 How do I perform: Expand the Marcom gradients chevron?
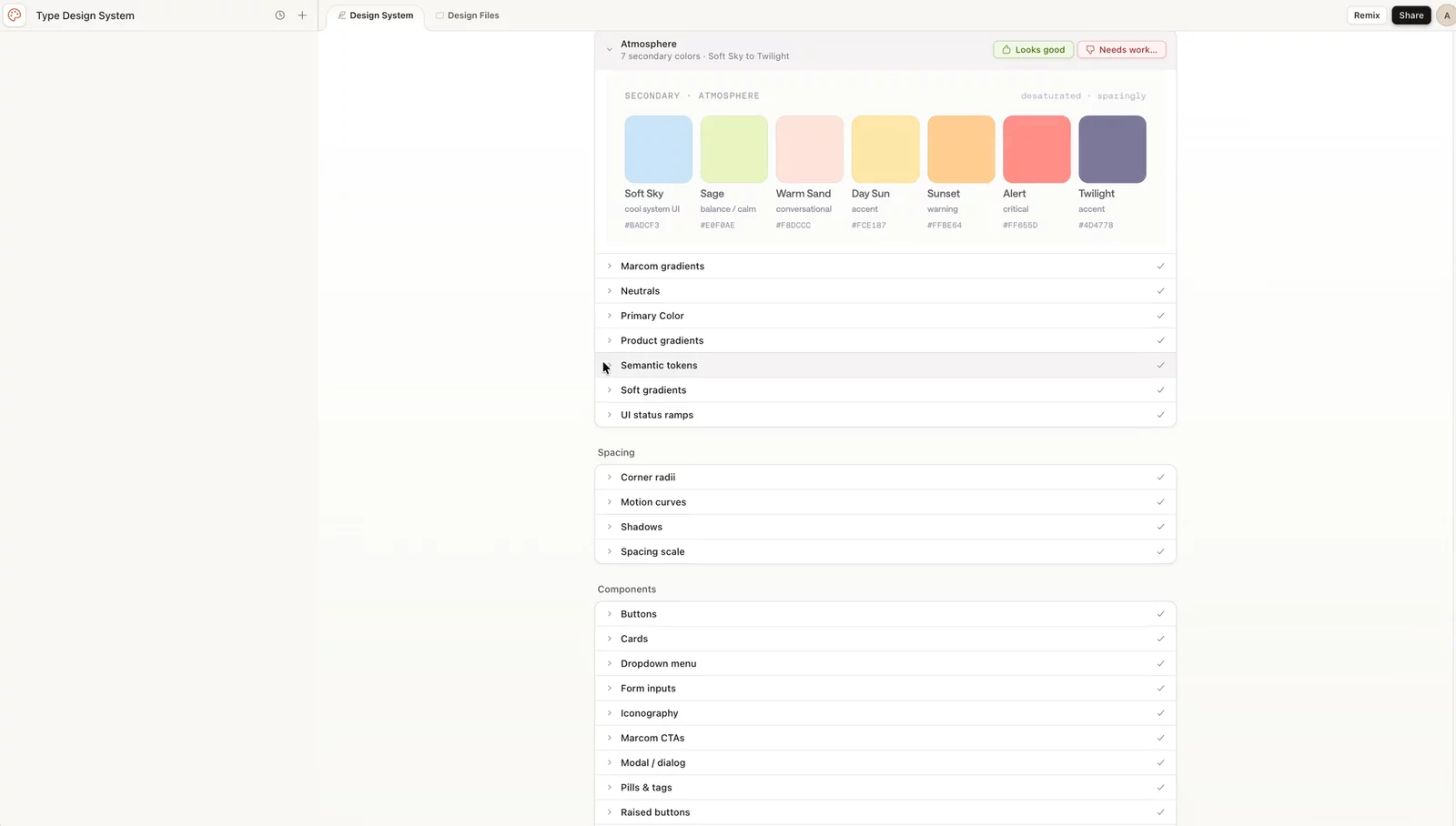pos(610,267)
